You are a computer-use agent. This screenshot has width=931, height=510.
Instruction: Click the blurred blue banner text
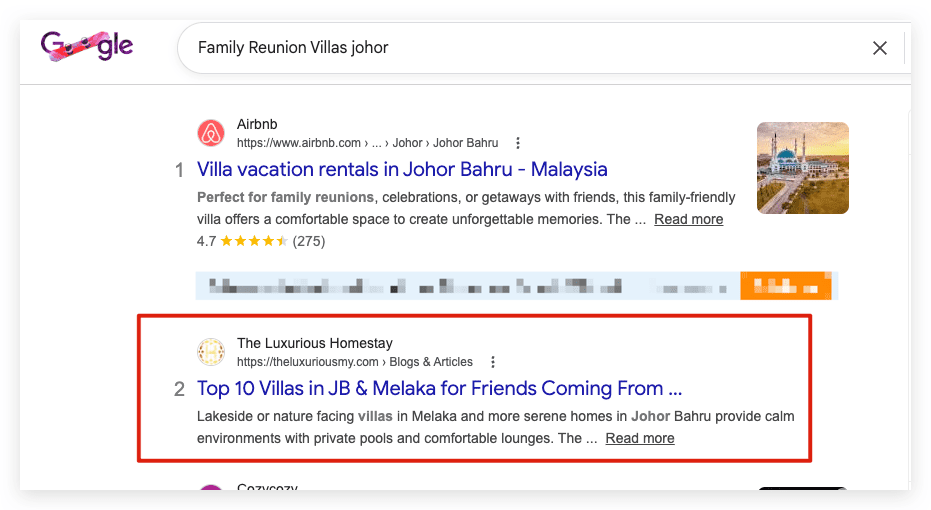[x=468, y=286]
